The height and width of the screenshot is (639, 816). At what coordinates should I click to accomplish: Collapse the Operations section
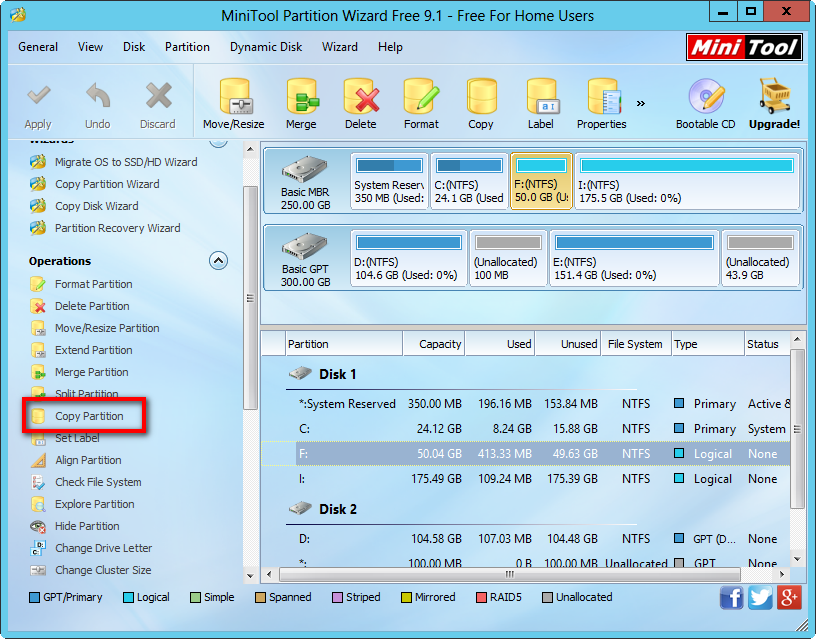tap(219, 261)
